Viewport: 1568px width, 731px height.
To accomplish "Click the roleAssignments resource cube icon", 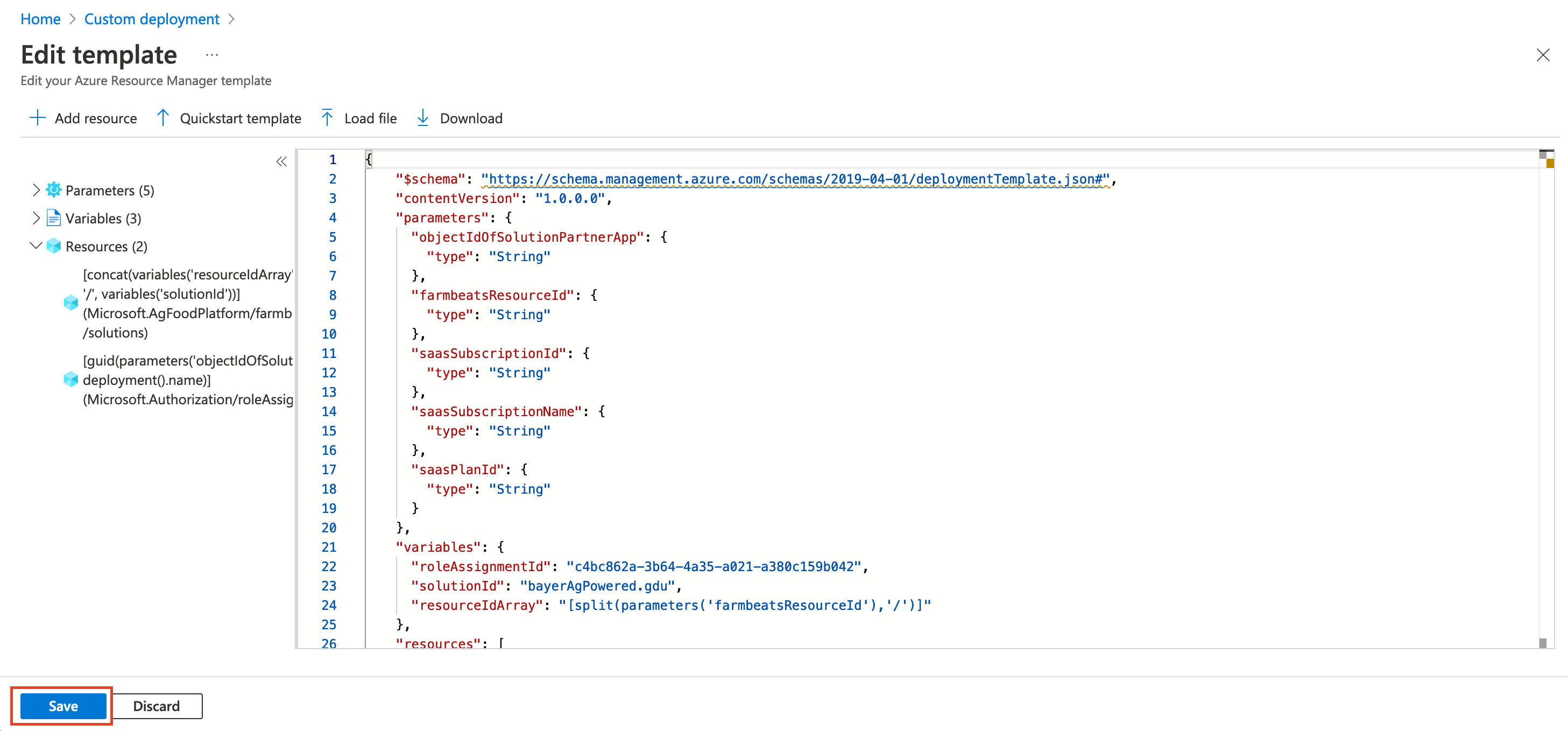I will [70, 379].
